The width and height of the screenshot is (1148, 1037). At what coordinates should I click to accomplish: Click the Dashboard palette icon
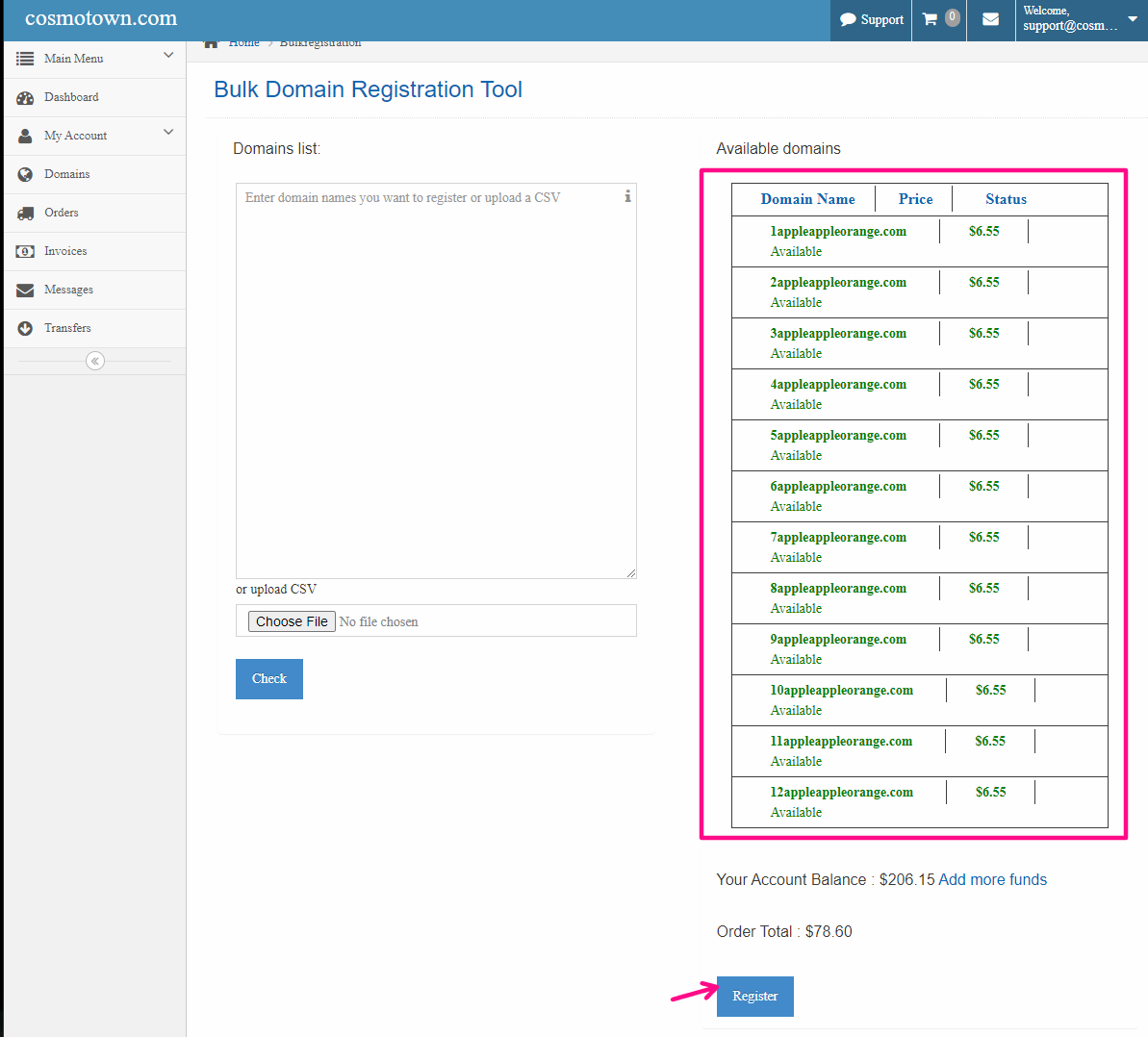25,97
